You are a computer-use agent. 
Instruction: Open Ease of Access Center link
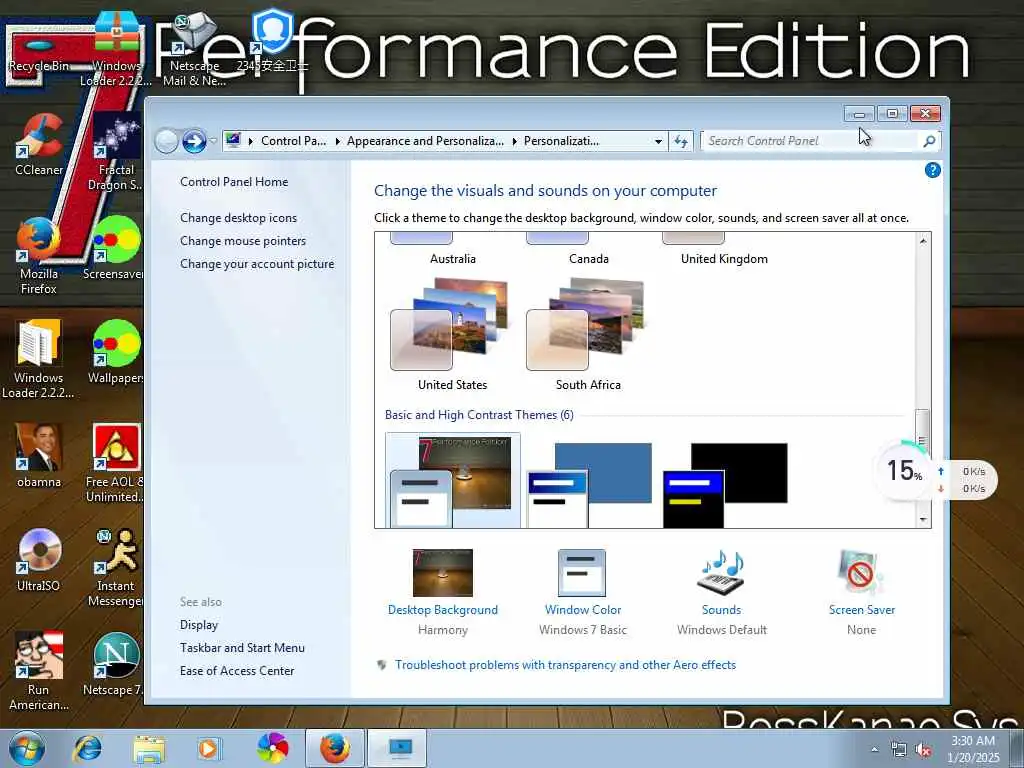point(237,671)
